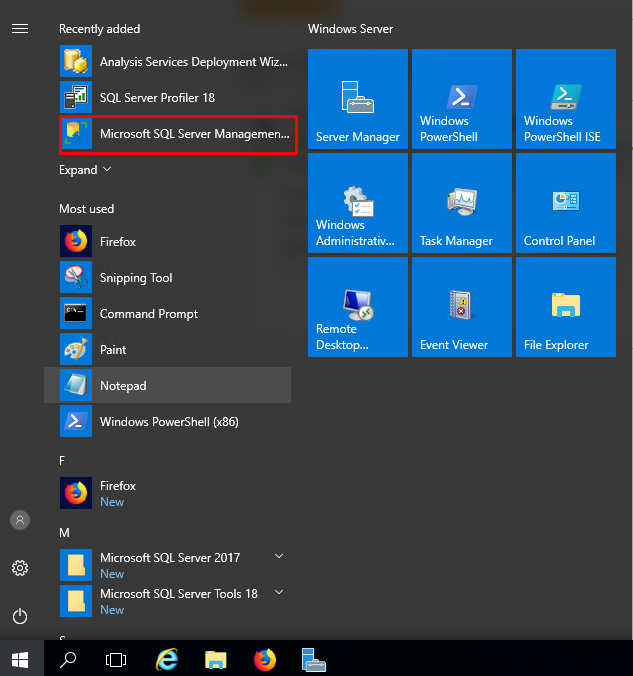
Task: Click the letter M section header
Action: coord(64,533)
